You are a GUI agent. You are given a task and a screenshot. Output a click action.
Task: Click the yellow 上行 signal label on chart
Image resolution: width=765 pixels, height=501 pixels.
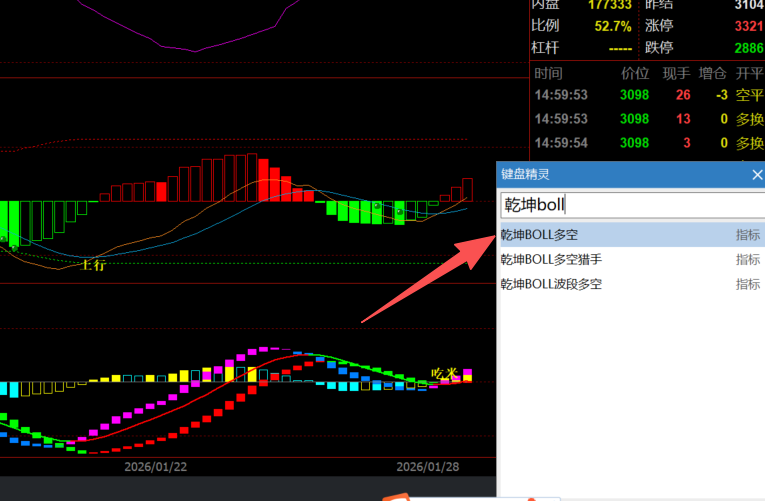pos(92,265)
